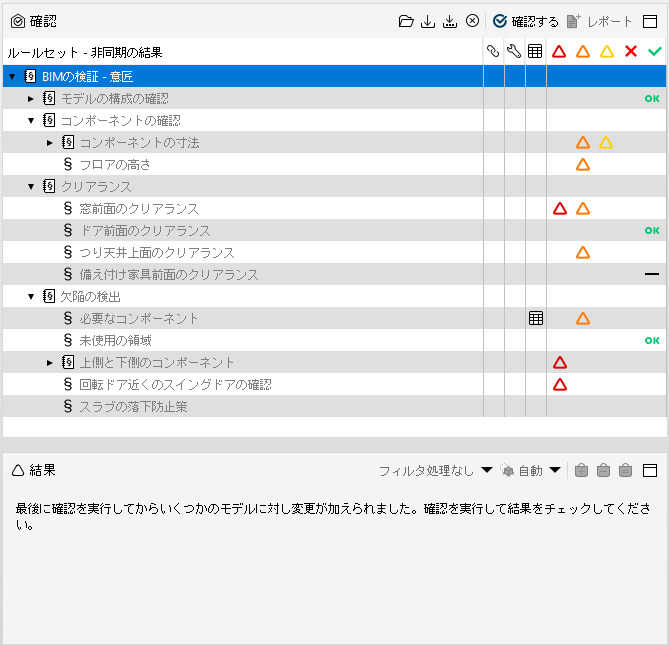This screenshot has width=669, height=645.
Task: Click the orange triangle in フロアの高さ row
Action: coord(583,165)
